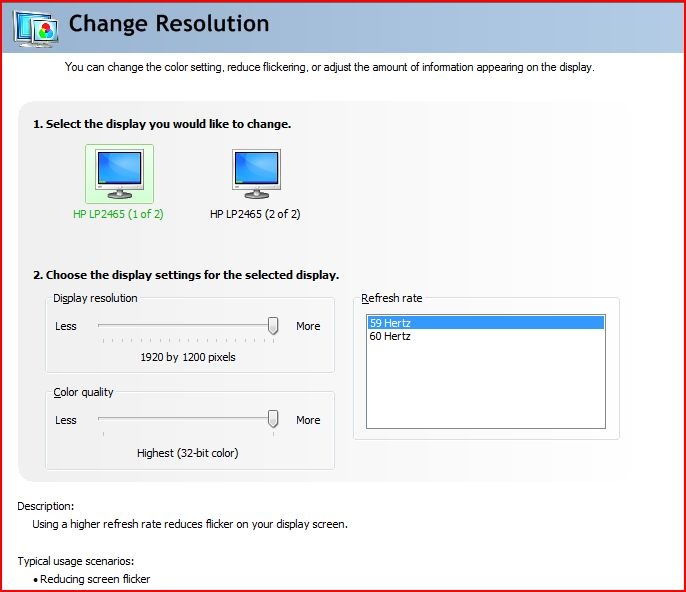The width and height of the screenshot is (686, 592).
Task: Click the higher refresh rate description sentence
Action: click(190, 524)
